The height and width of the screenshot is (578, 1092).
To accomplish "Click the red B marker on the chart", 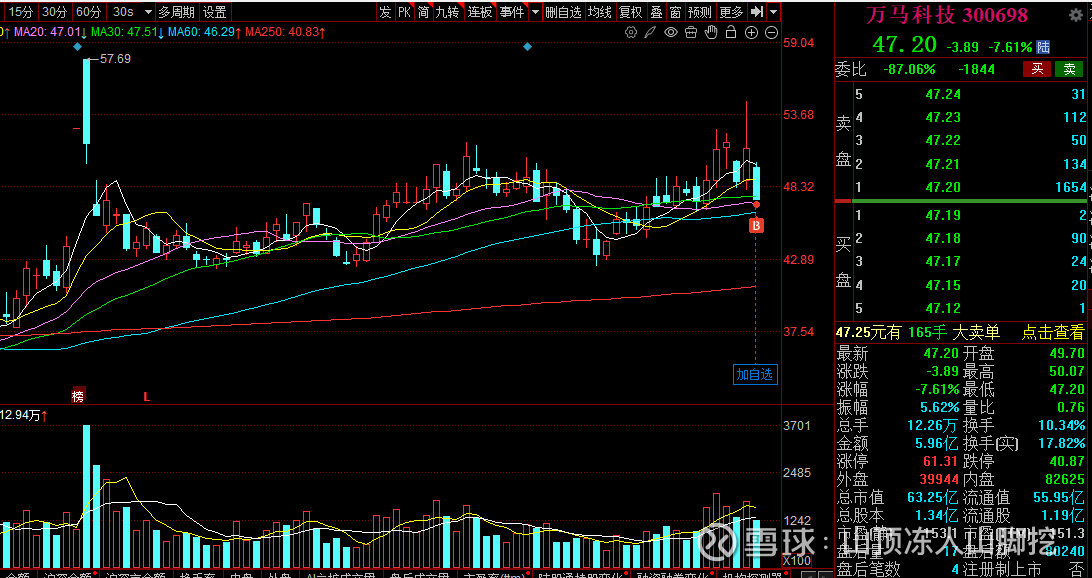I will tap(756, 225).
